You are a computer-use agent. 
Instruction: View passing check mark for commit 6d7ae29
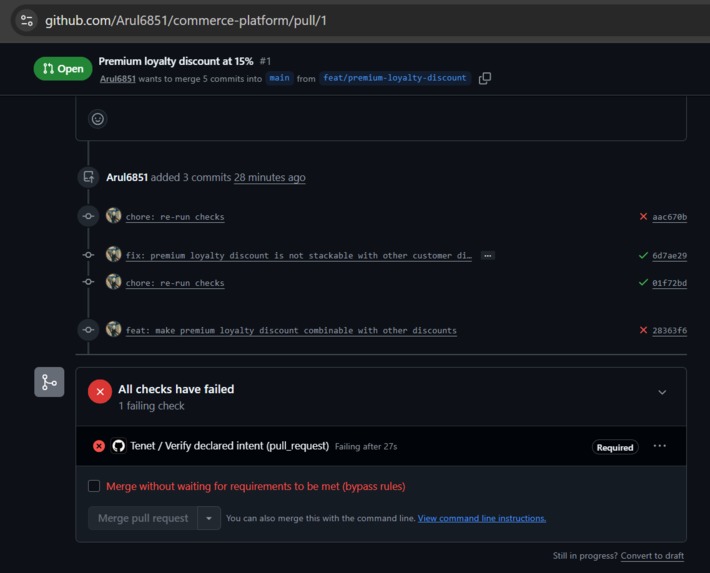click(643, 255)
